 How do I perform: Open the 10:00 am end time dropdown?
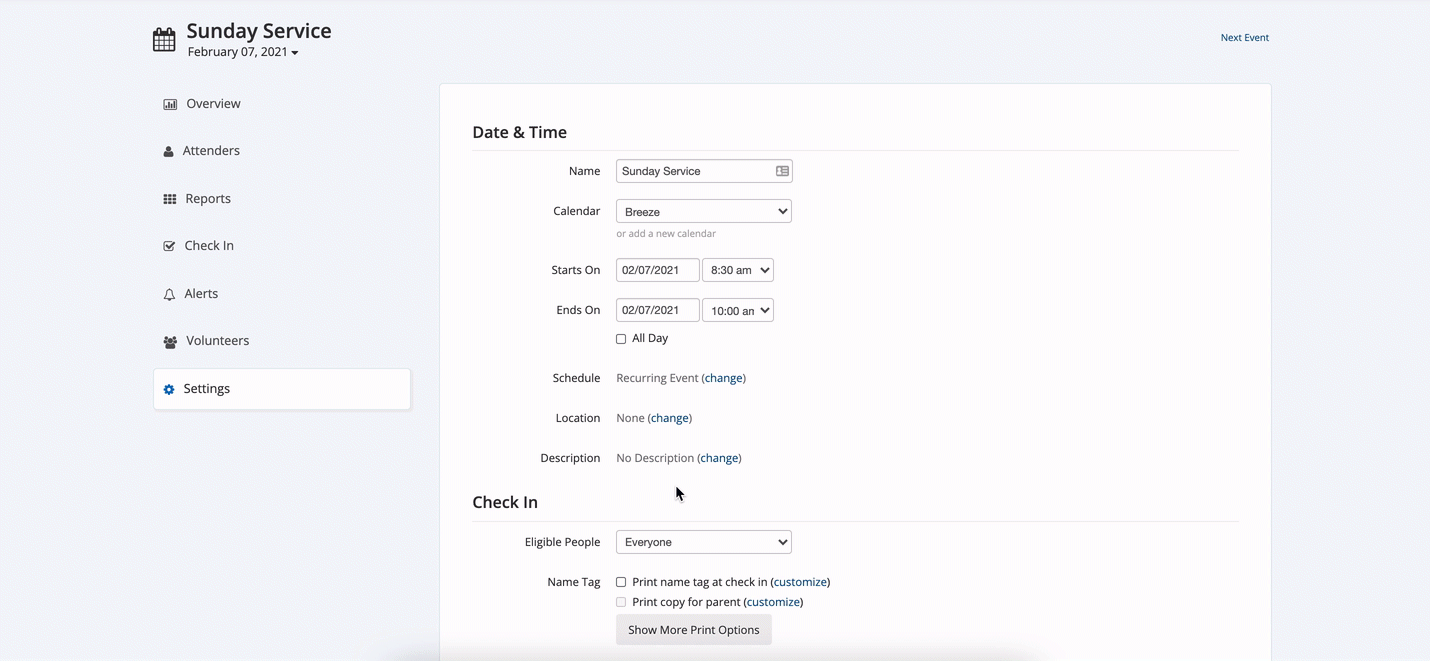point(738,310)
